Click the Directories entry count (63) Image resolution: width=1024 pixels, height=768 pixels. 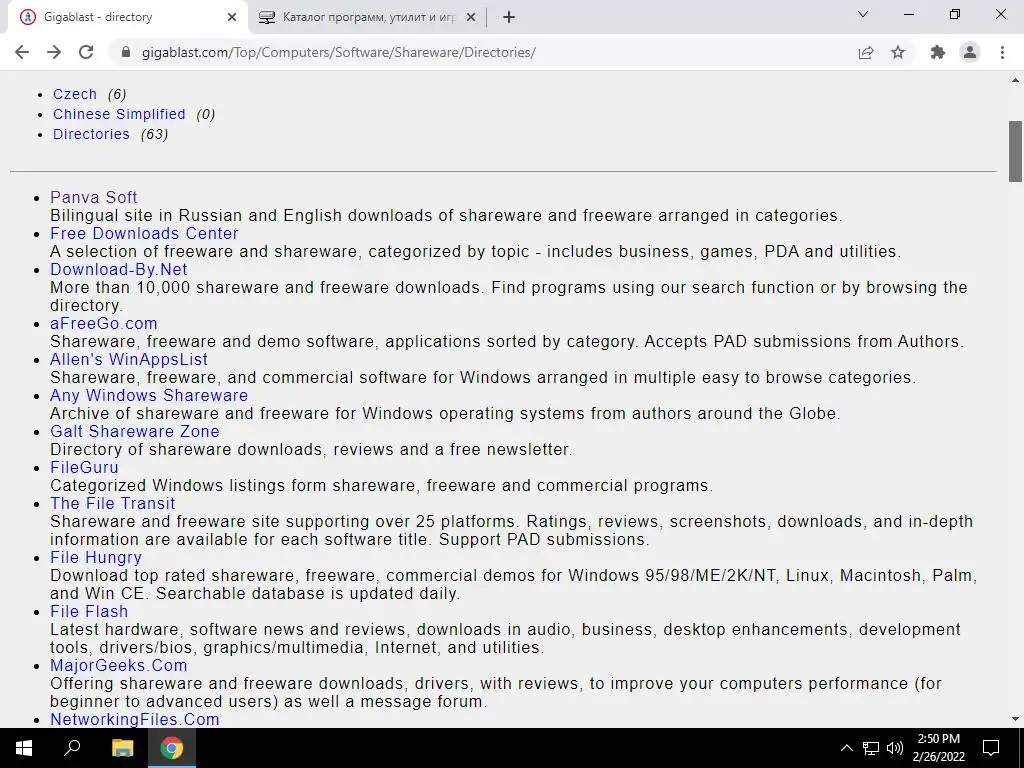pyautogui.click(x=154, y=134)
